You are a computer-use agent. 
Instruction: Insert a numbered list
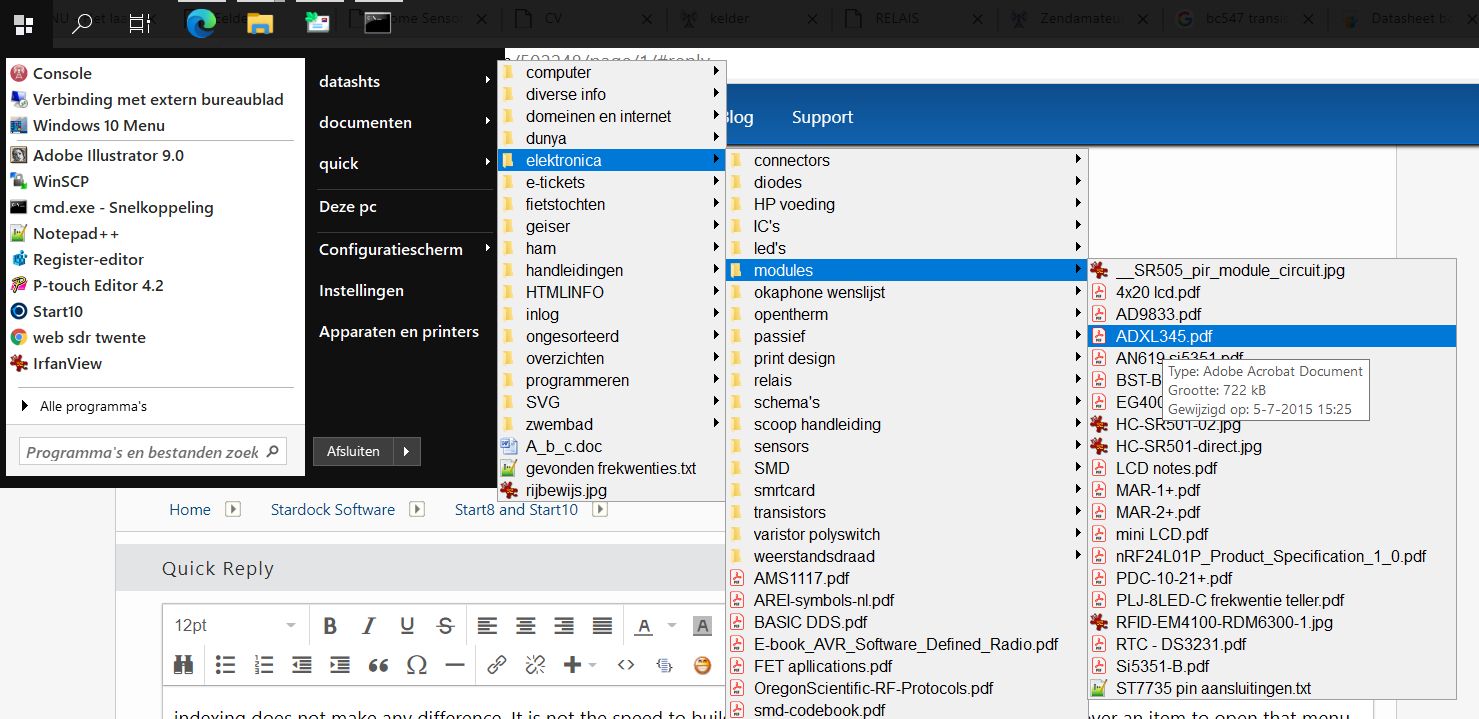click(x=264, y=665)
